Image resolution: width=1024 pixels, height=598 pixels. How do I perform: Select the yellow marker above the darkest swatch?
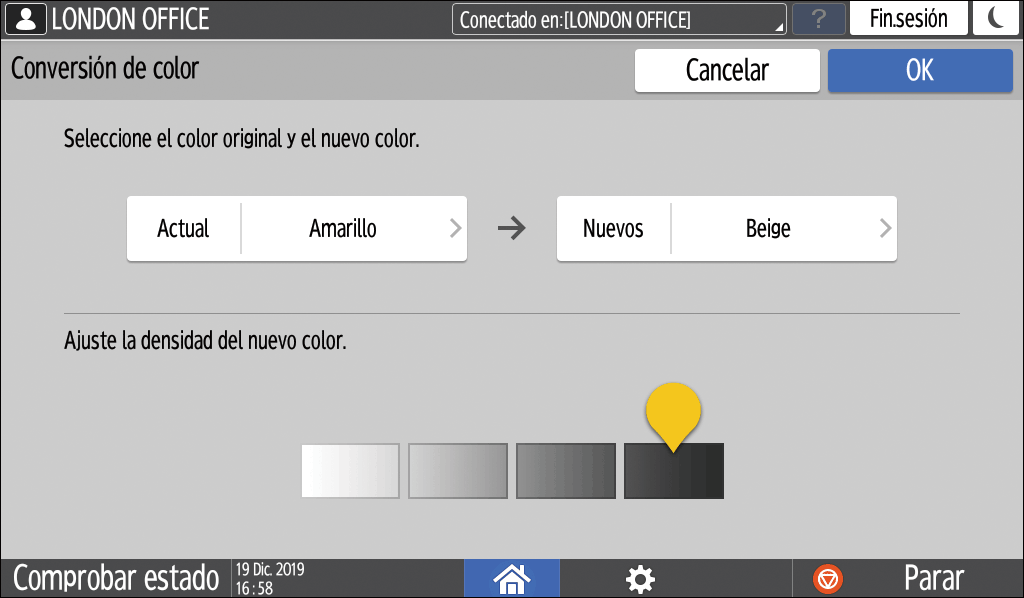673,410
